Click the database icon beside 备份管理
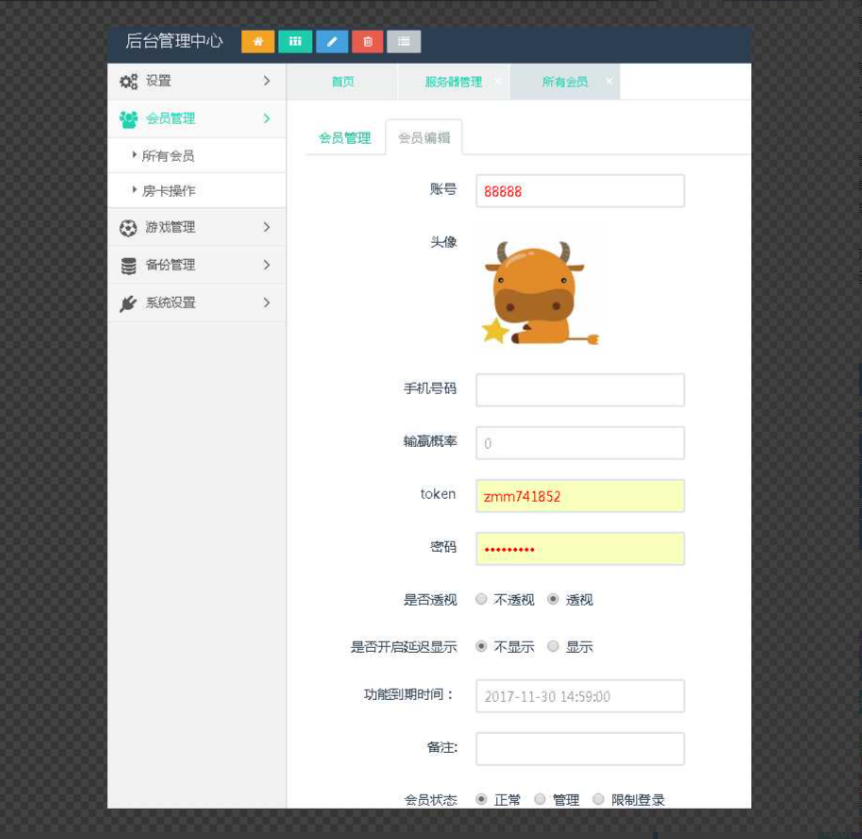Viewport: 862px width, 839px height. [x=127, y=265]
